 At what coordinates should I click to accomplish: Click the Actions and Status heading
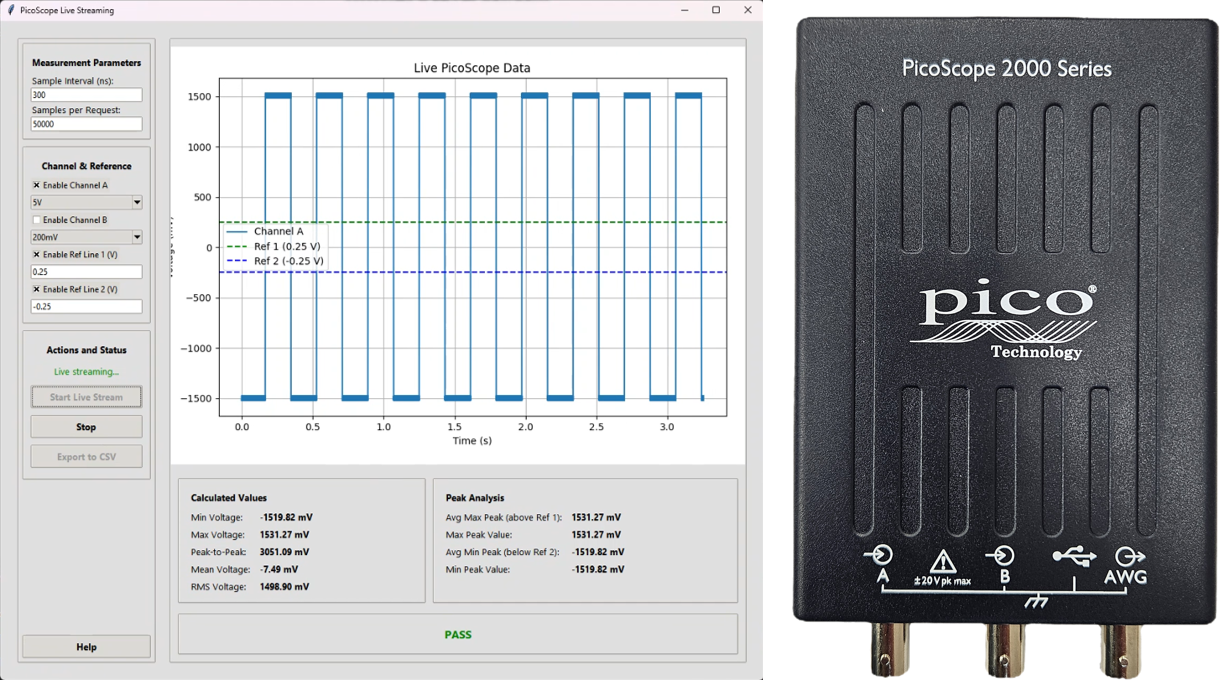[86, 350]
